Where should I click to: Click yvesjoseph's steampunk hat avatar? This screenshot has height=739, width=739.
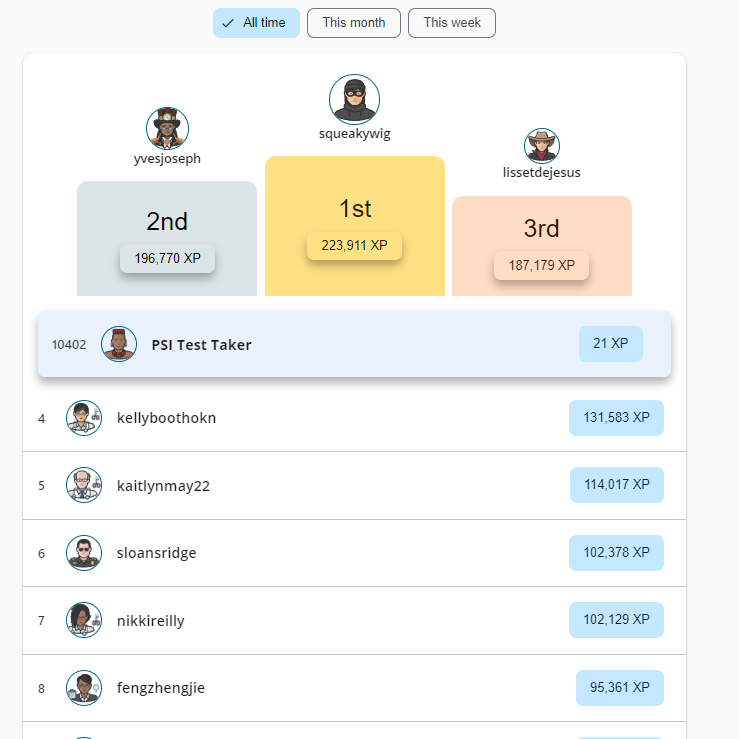coord(168,128)
